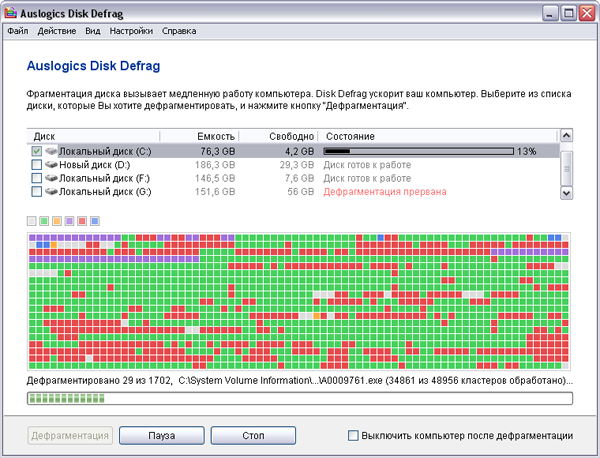Click the blue legend swatch
The width and height of the screenshot is (600, 458).
click(95, 221)
